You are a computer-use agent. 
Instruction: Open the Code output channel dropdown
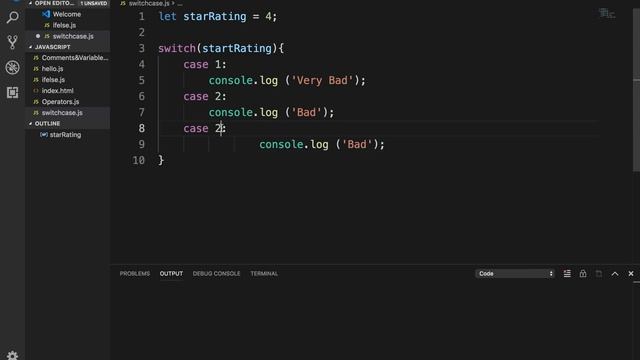pyautogui.click(x=516, y=273)
